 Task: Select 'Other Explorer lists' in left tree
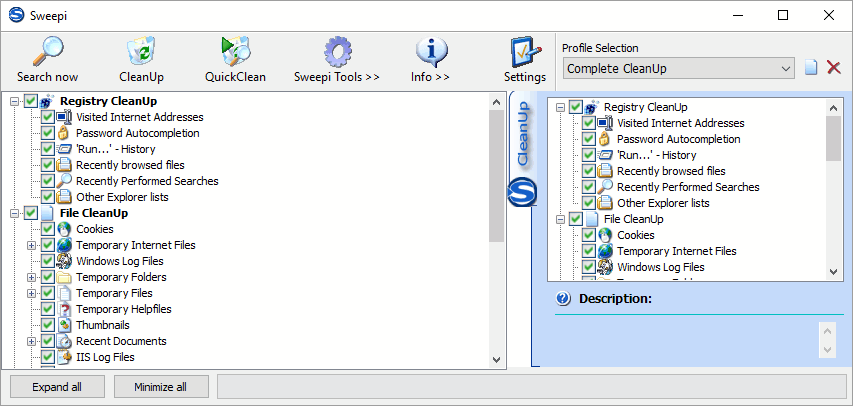point(122,197)
